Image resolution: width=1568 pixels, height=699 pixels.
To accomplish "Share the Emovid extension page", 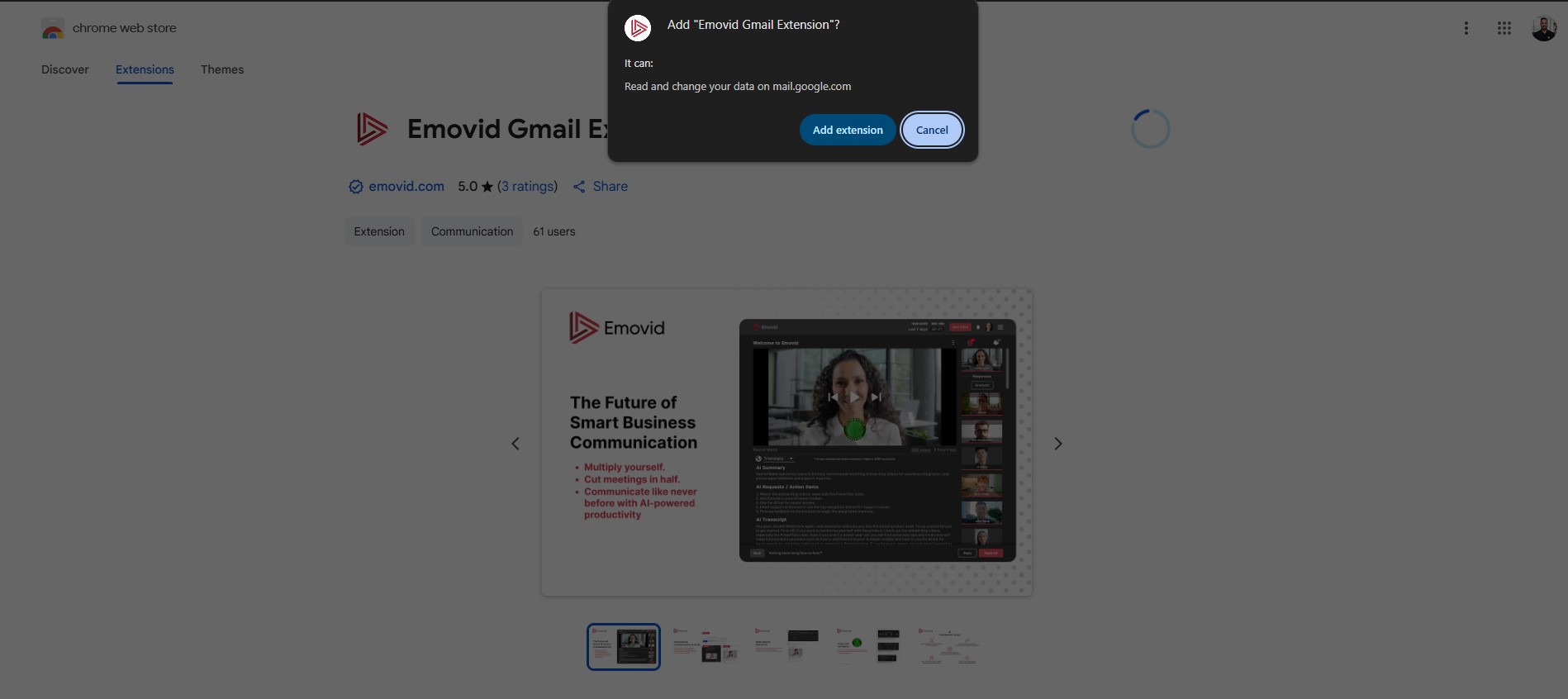I will click(x=601, y=187).
